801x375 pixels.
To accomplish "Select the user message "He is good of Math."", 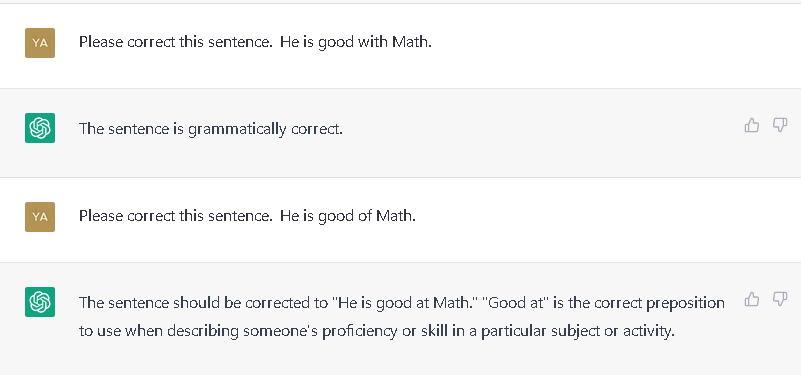I will [348, 216].
